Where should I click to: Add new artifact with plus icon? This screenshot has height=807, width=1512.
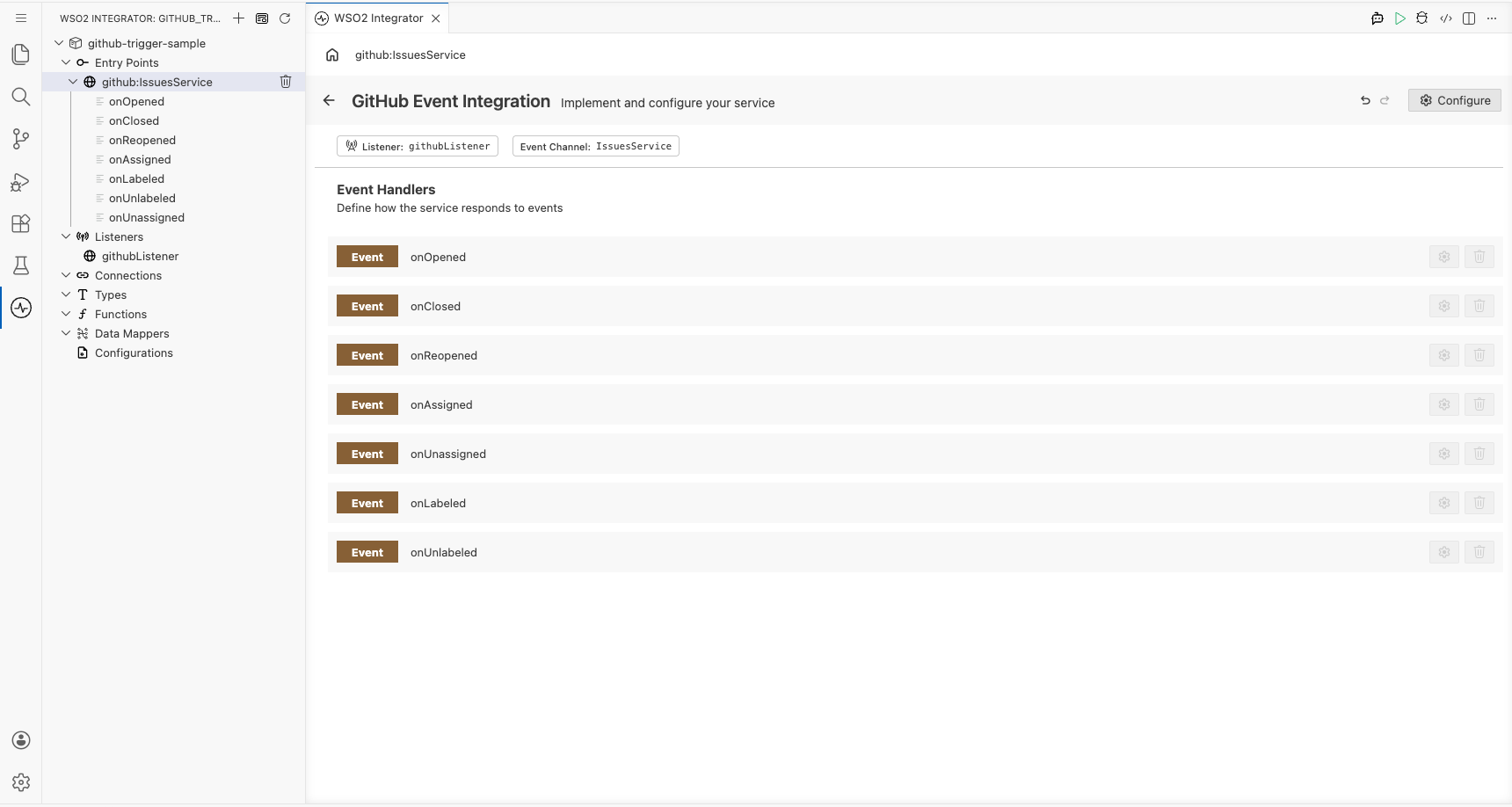[x=238, y=18]
